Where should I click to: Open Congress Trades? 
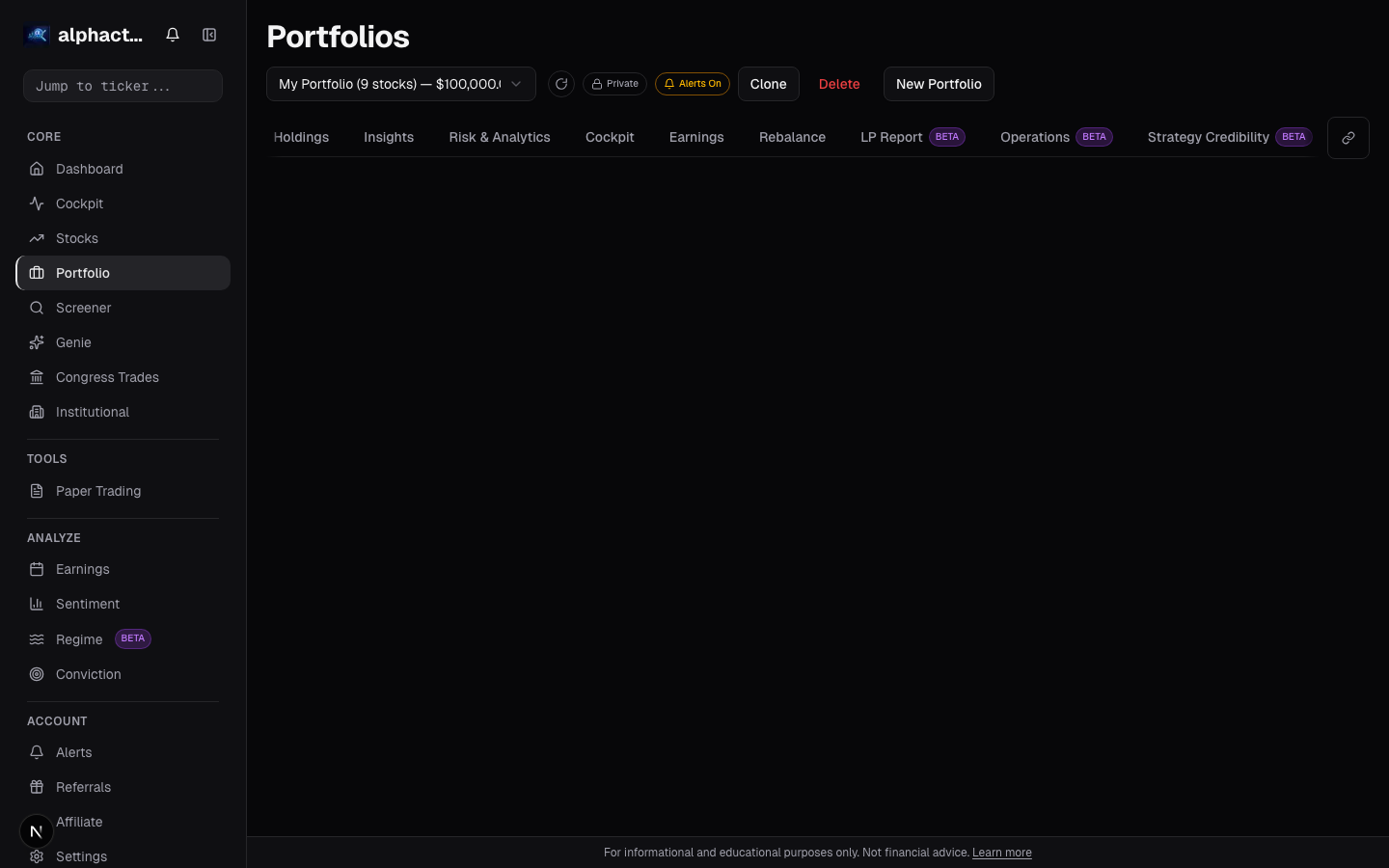click(107, 377)
